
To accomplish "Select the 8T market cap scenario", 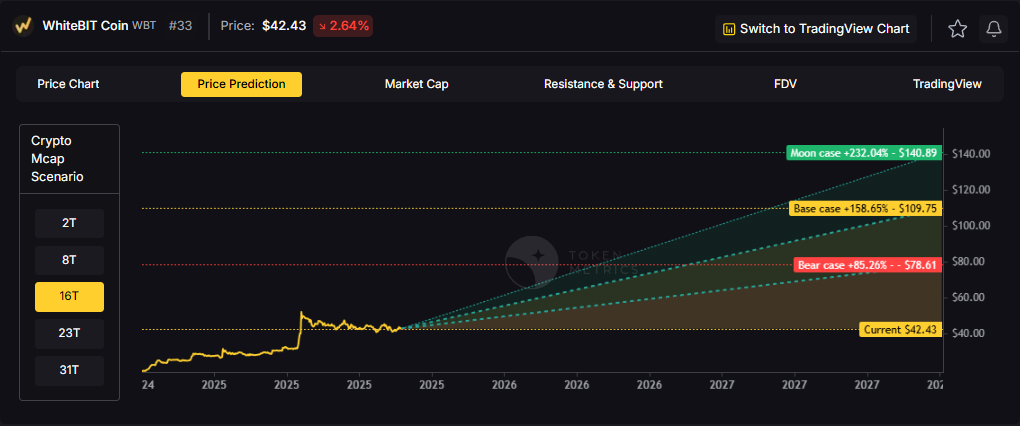I will (69, 260).
